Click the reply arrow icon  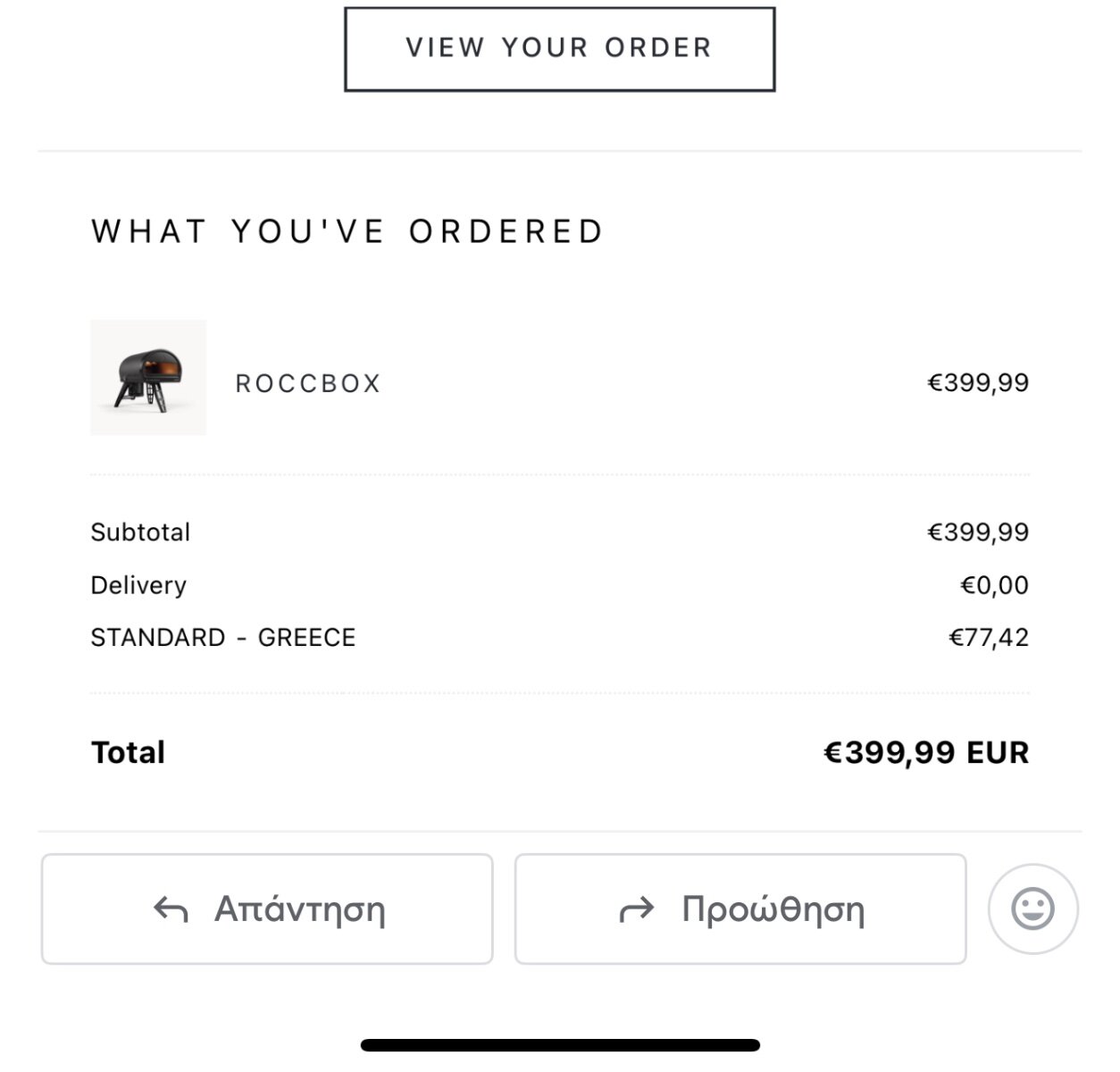click(171, 909)
